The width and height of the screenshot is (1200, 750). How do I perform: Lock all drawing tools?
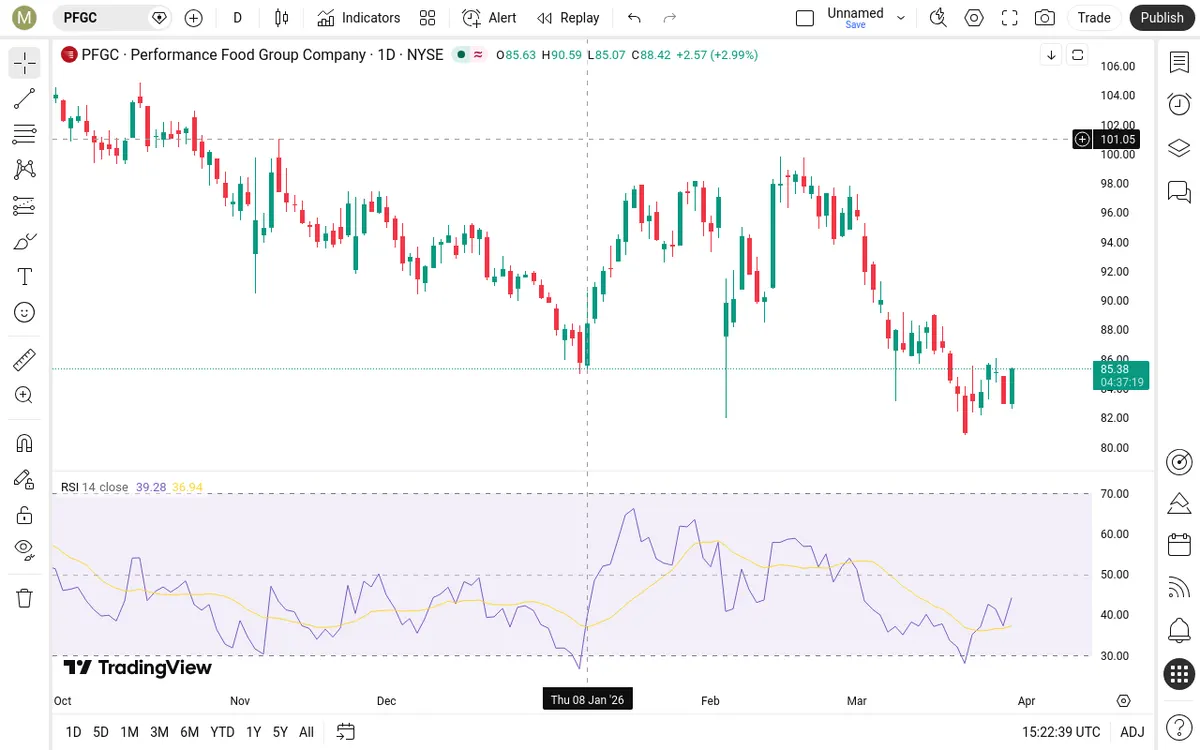[x=25, y=515]
